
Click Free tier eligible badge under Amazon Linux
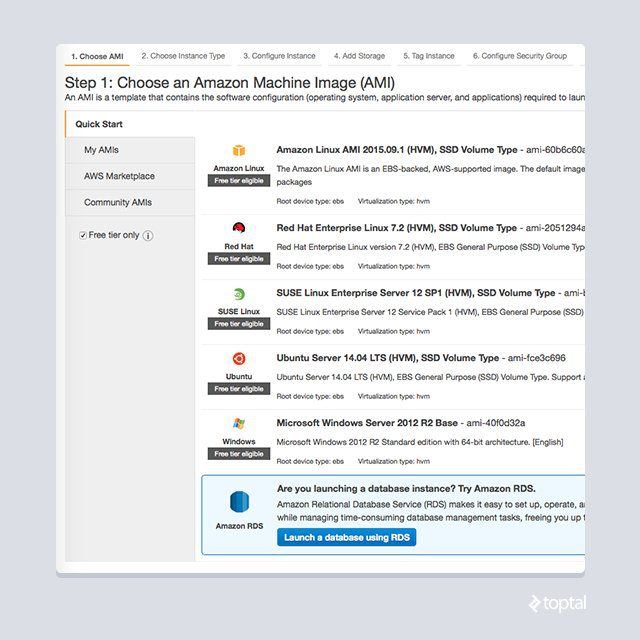[239, 181]
